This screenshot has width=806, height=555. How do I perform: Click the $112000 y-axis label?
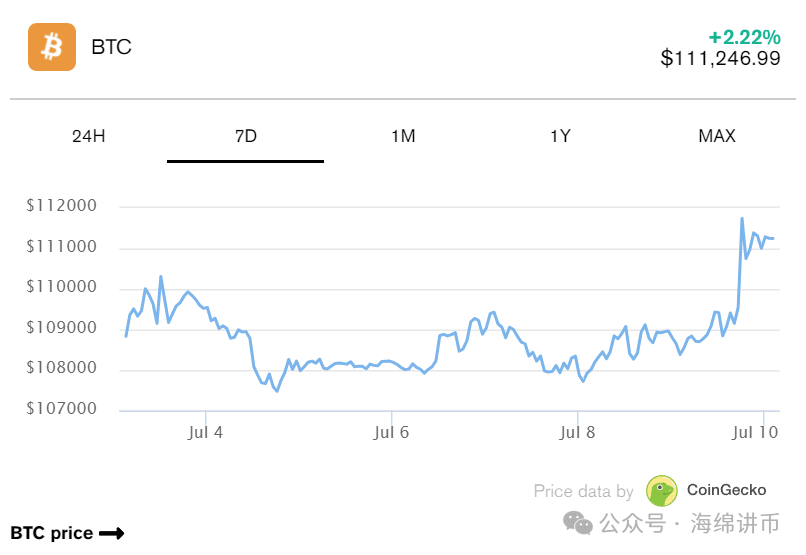tap(62, 206)
